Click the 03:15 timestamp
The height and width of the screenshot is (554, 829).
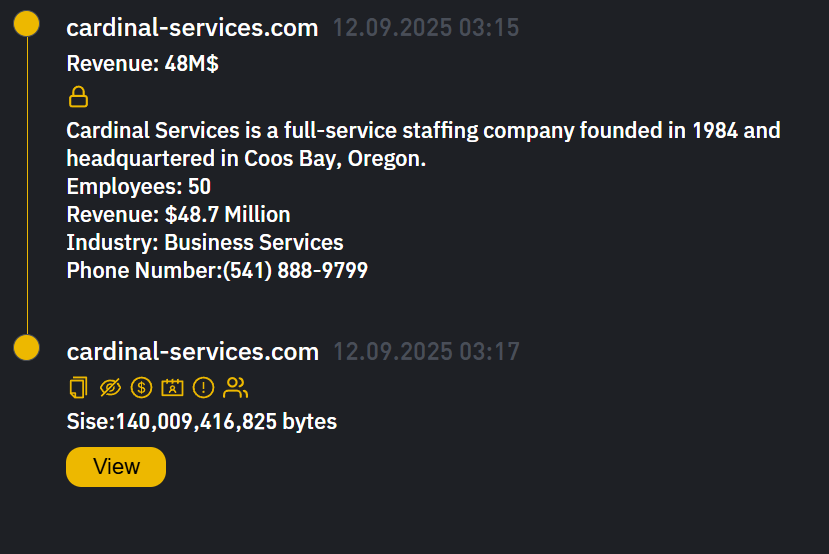(x=425, y=28)
